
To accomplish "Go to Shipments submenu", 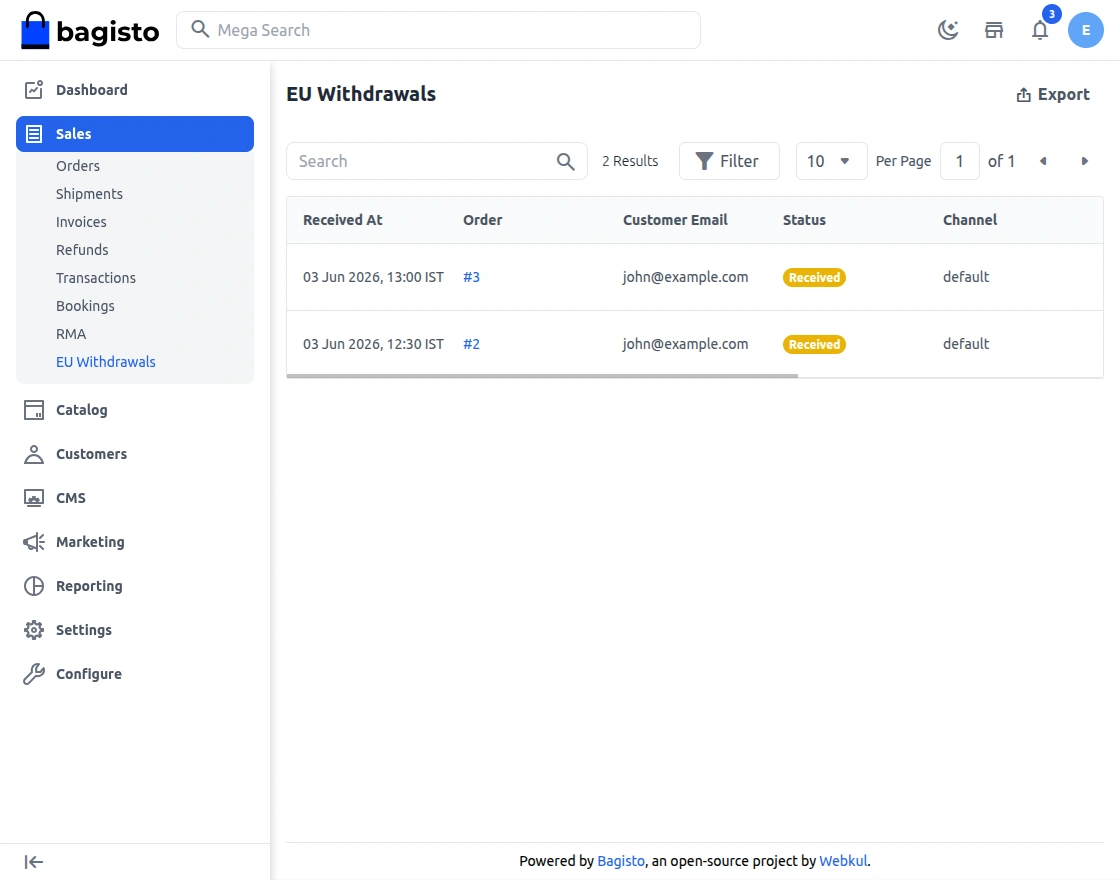I will coord(89,194).
